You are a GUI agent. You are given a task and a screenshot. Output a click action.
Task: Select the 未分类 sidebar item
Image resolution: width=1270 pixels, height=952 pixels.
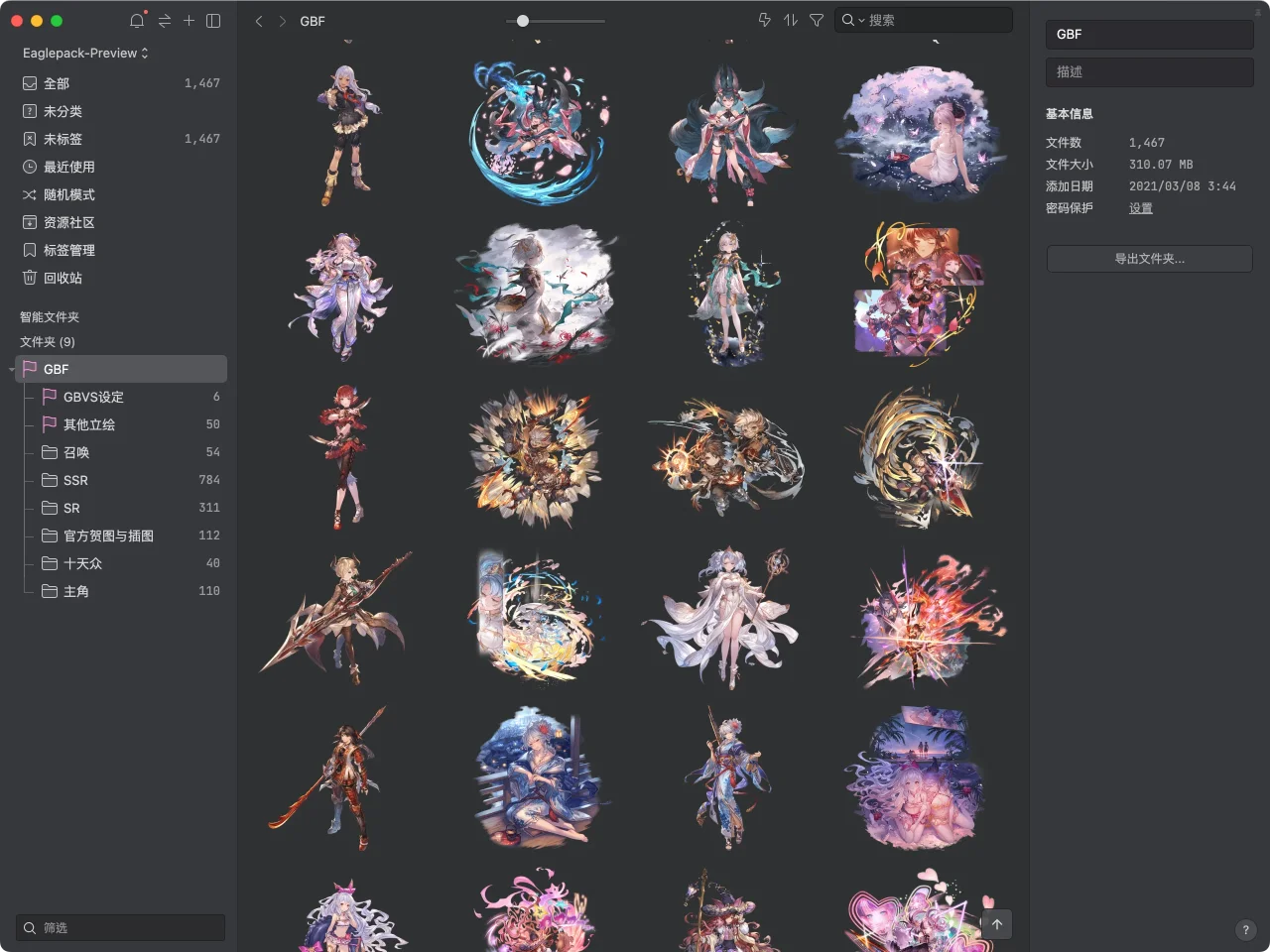pyautogui.click(x=121, y=111)
